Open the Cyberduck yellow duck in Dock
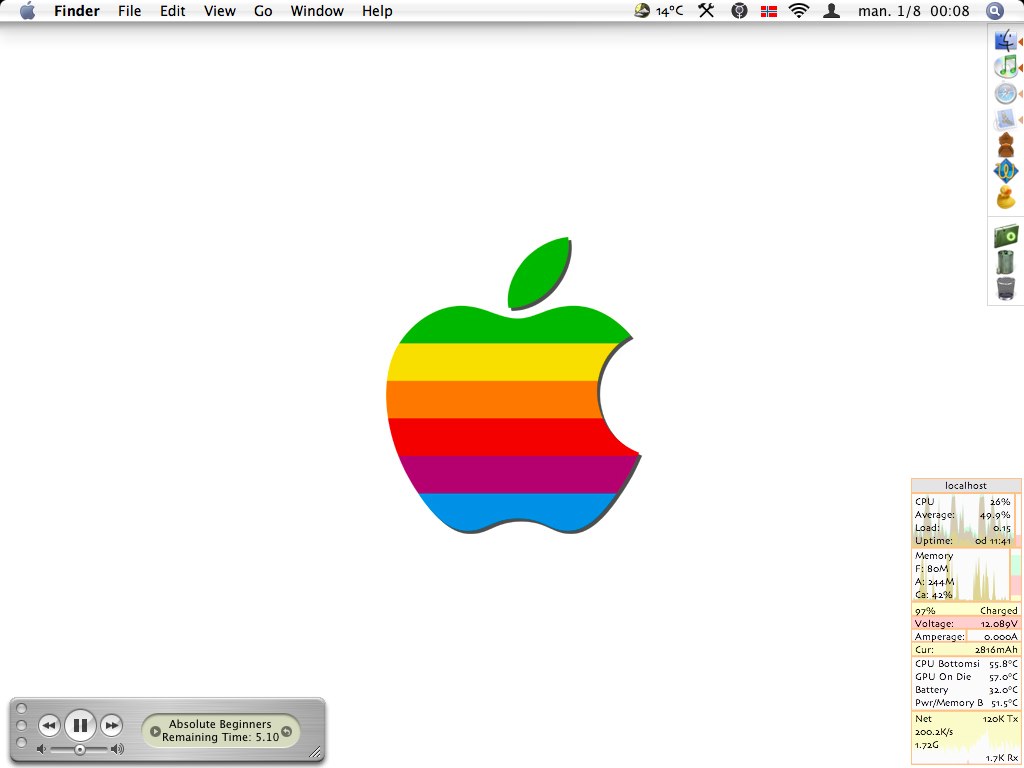 1006,197
